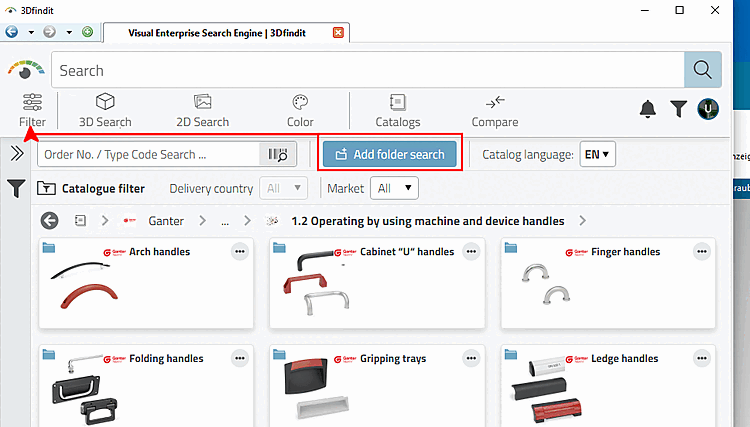Screen dimensions: 750x427
Task: Open more options for Gripping trays
Action: pyautogui.click(x=471, y=358)
